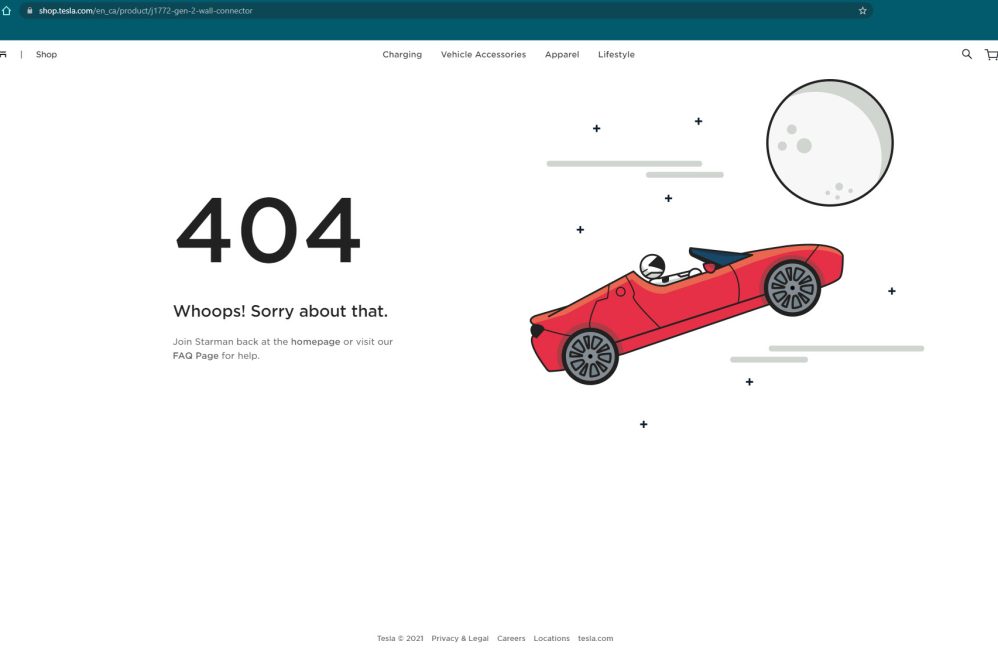Open the Vehicle Accessories menu
Viewport: 998px width, 665px height.
tap(483, 55)
